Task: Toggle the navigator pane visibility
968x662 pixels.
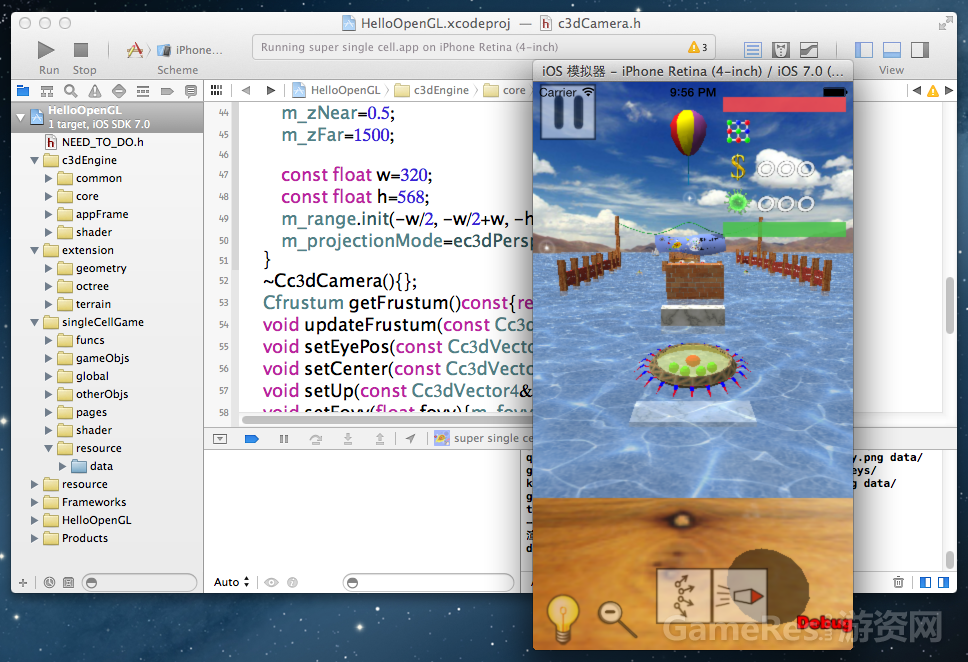Action: coord(864,50)
